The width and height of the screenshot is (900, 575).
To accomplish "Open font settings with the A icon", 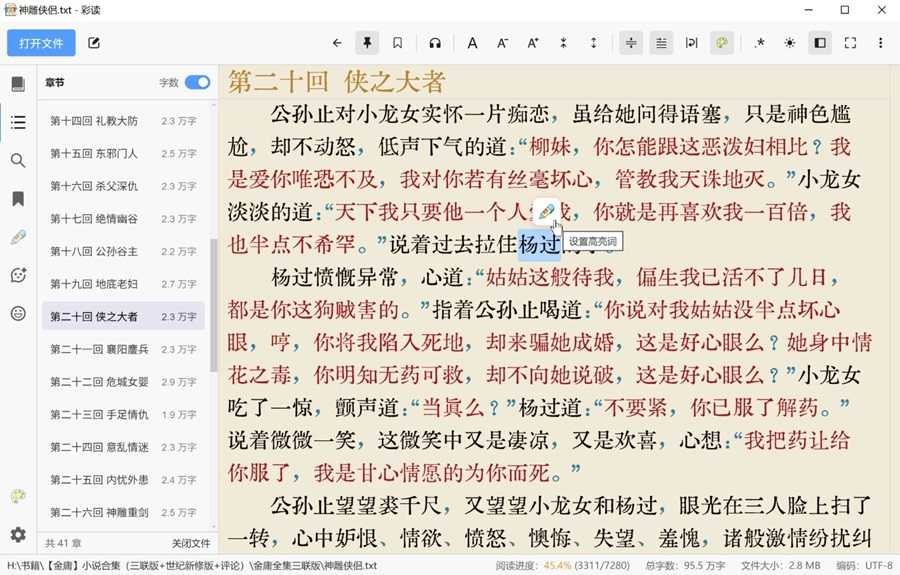I will (472, 43).
